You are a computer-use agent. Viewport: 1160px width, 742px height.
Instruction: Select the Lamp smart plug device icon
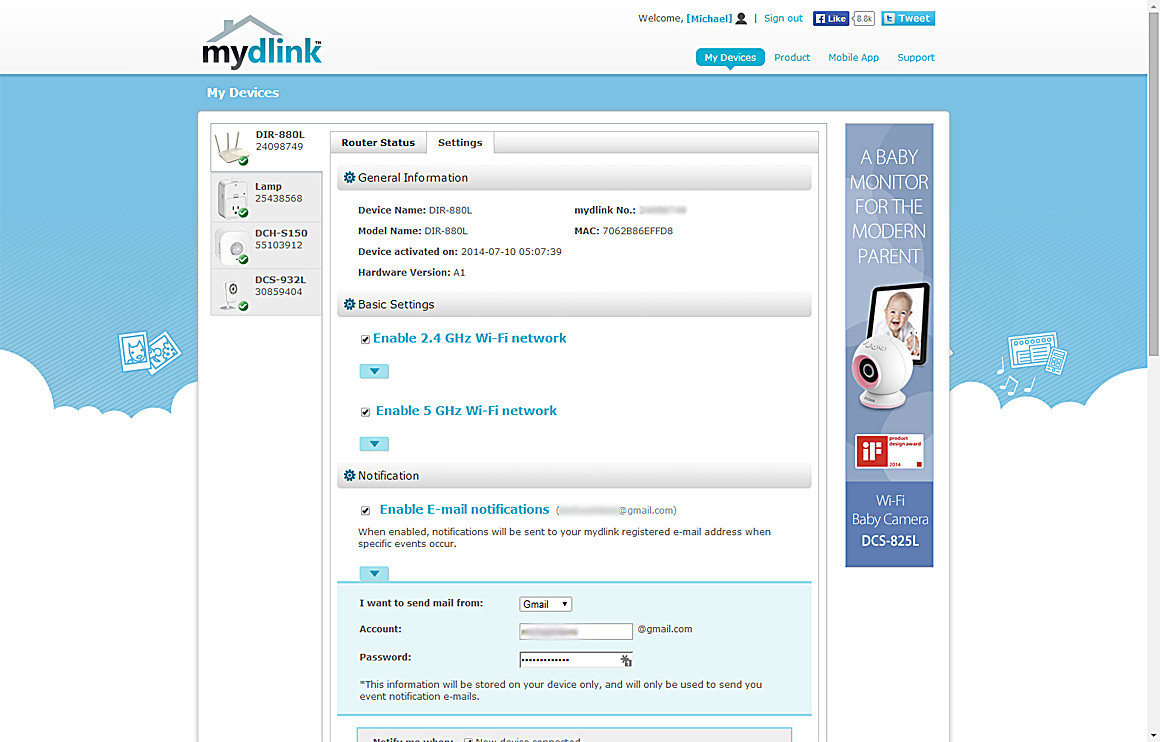[232, 196]
